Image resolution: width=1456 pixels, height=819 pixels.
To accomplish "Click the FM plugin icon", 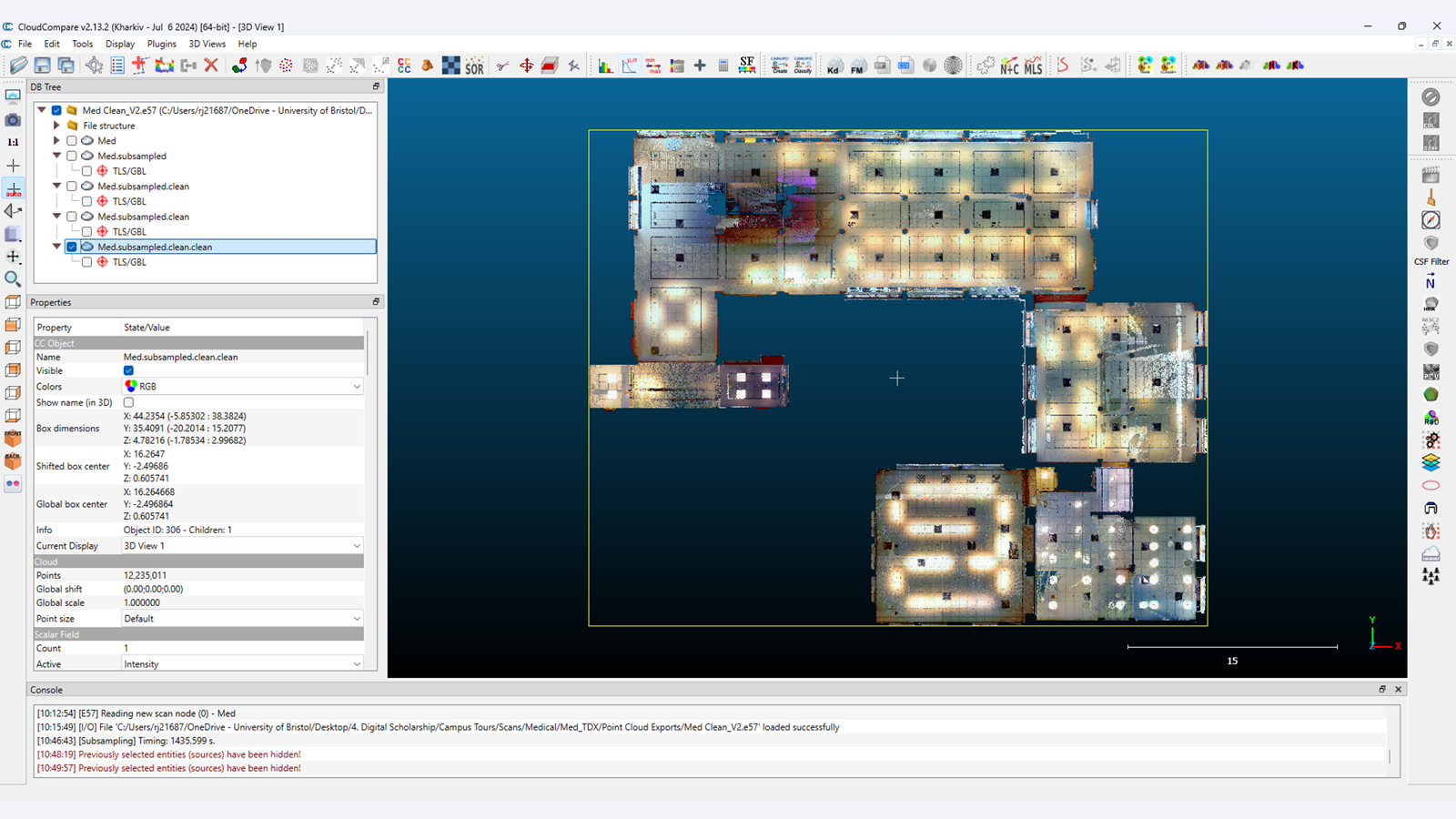I will pyautogui.click(x=858, y=66).
